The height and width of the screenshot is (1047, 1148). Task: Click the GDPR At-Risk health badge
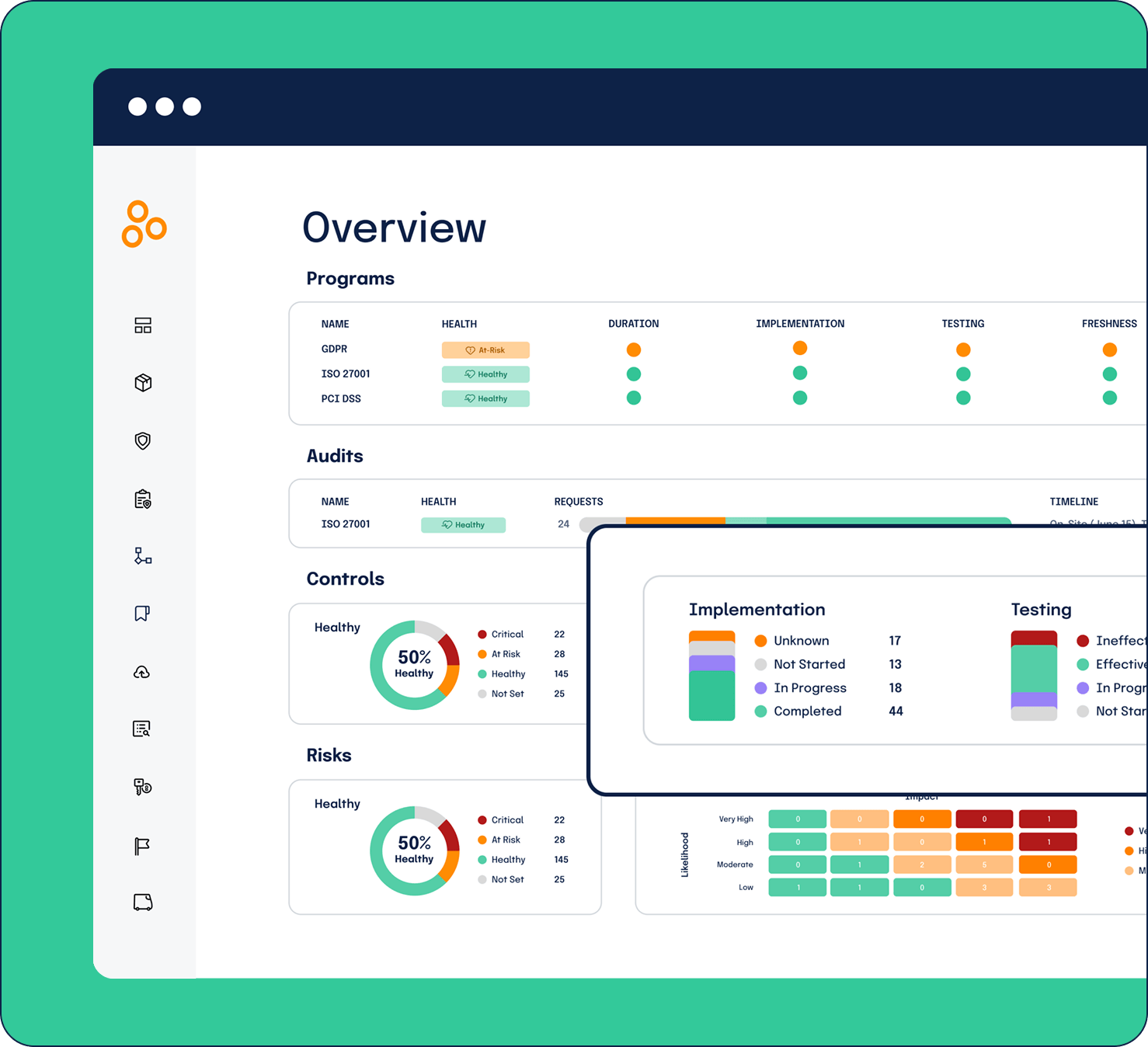(x=485, y=350)
